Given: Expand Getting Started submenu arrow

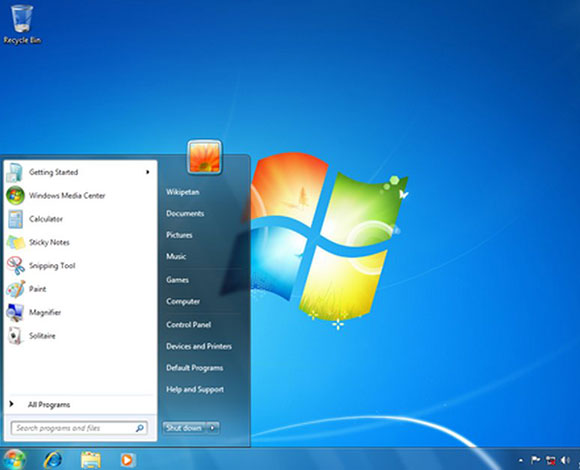Looking at the screenshot, I should 148,172.
